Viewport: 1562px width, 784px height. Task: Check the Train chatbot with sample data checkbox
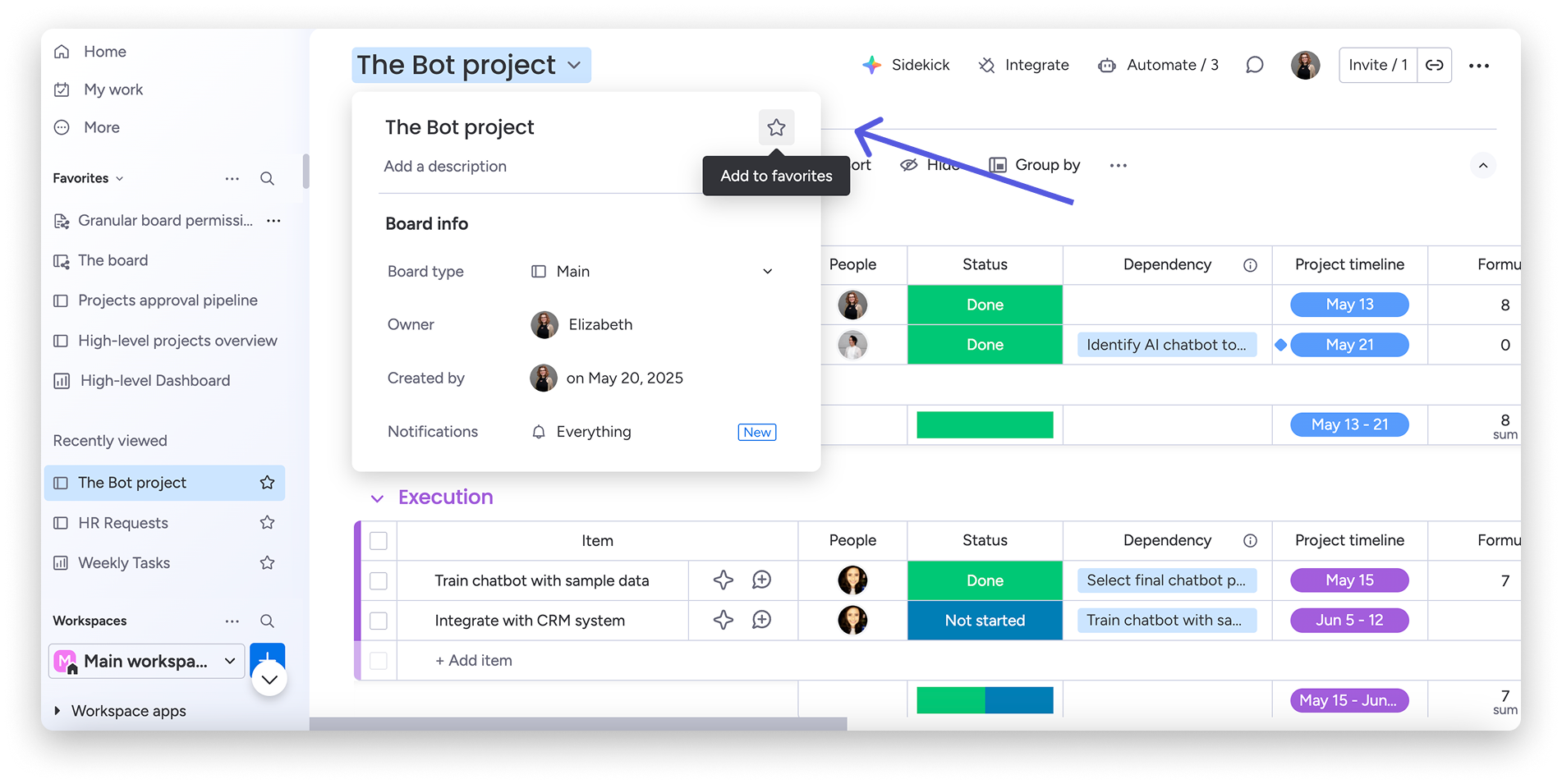[379, 581]
